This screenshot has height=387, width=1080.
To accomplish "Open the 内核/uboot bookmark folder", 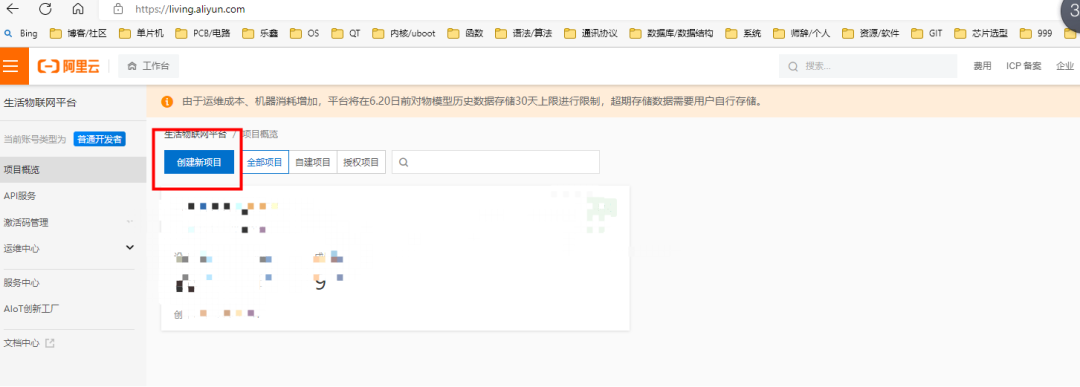I will click(x=404, y=33).
